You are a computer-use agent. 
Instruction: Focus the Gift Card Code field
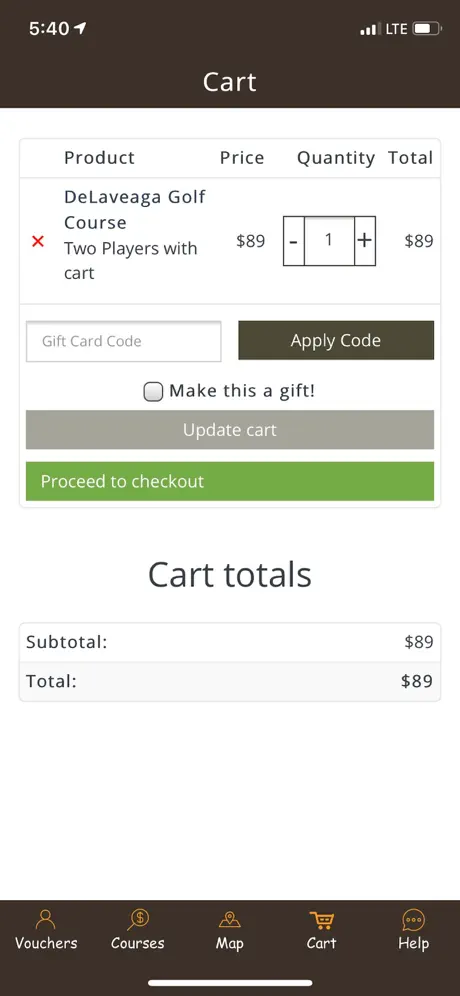click(124, 341)
